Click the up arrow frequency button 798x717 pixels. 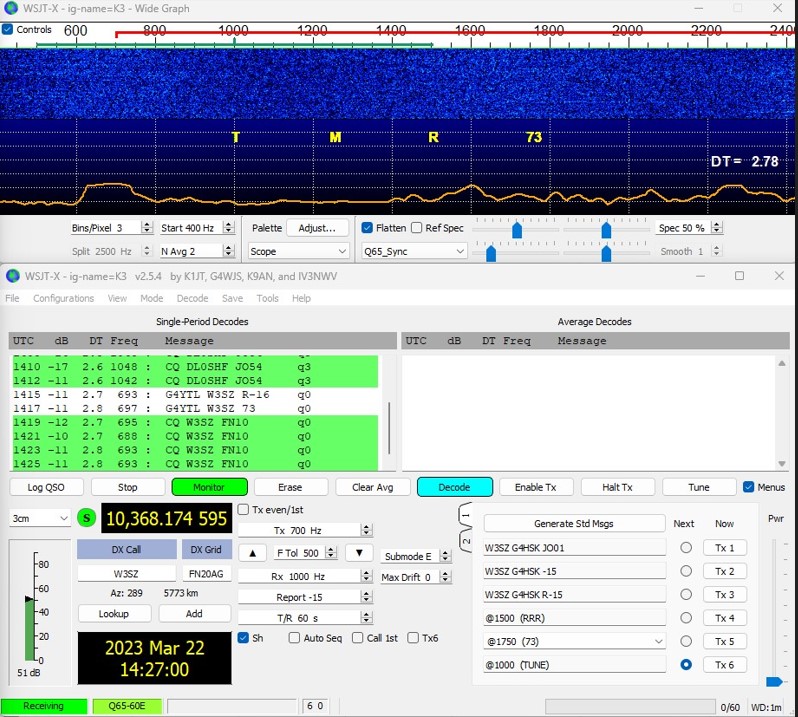tap(255, 553)
